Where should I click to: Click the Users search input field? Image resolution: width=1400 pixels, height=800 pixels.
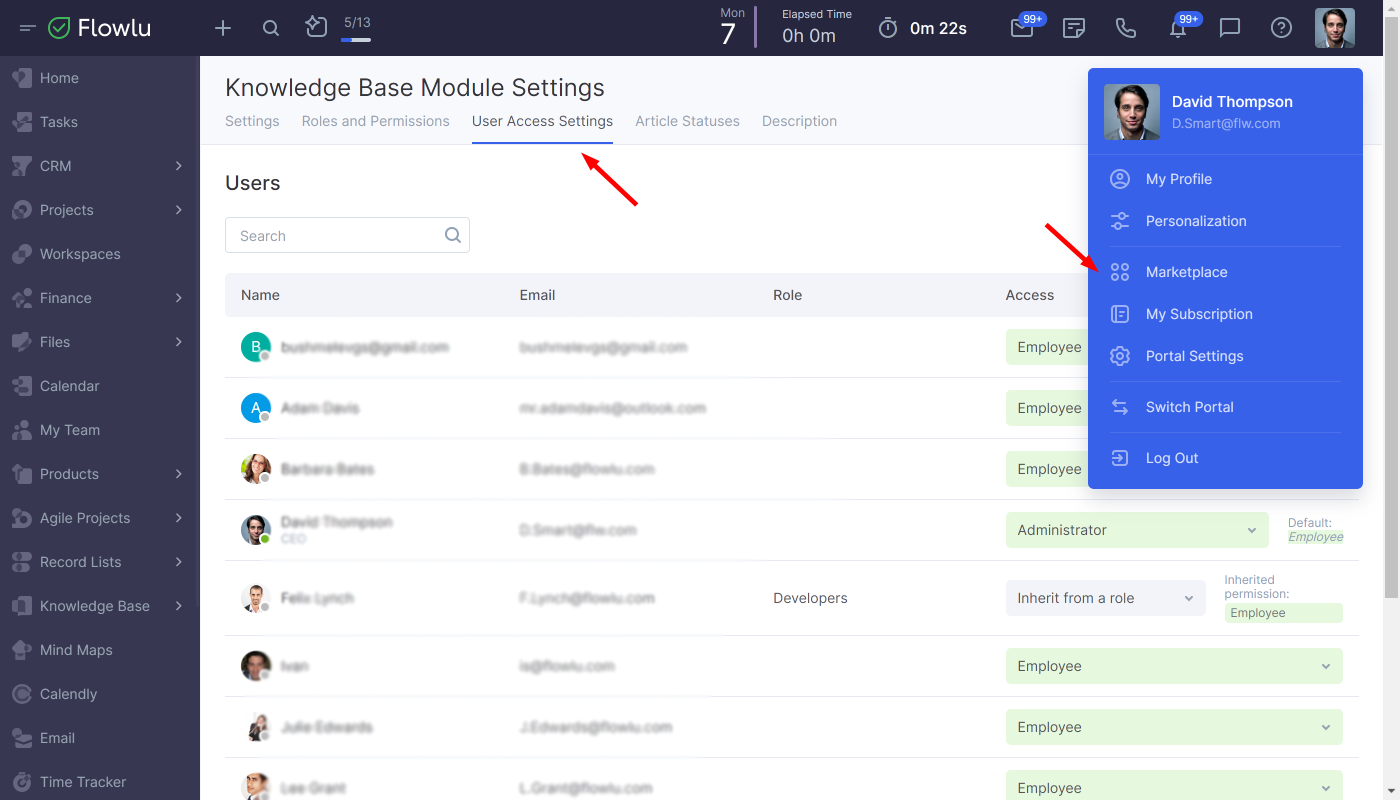click(347, 235)
